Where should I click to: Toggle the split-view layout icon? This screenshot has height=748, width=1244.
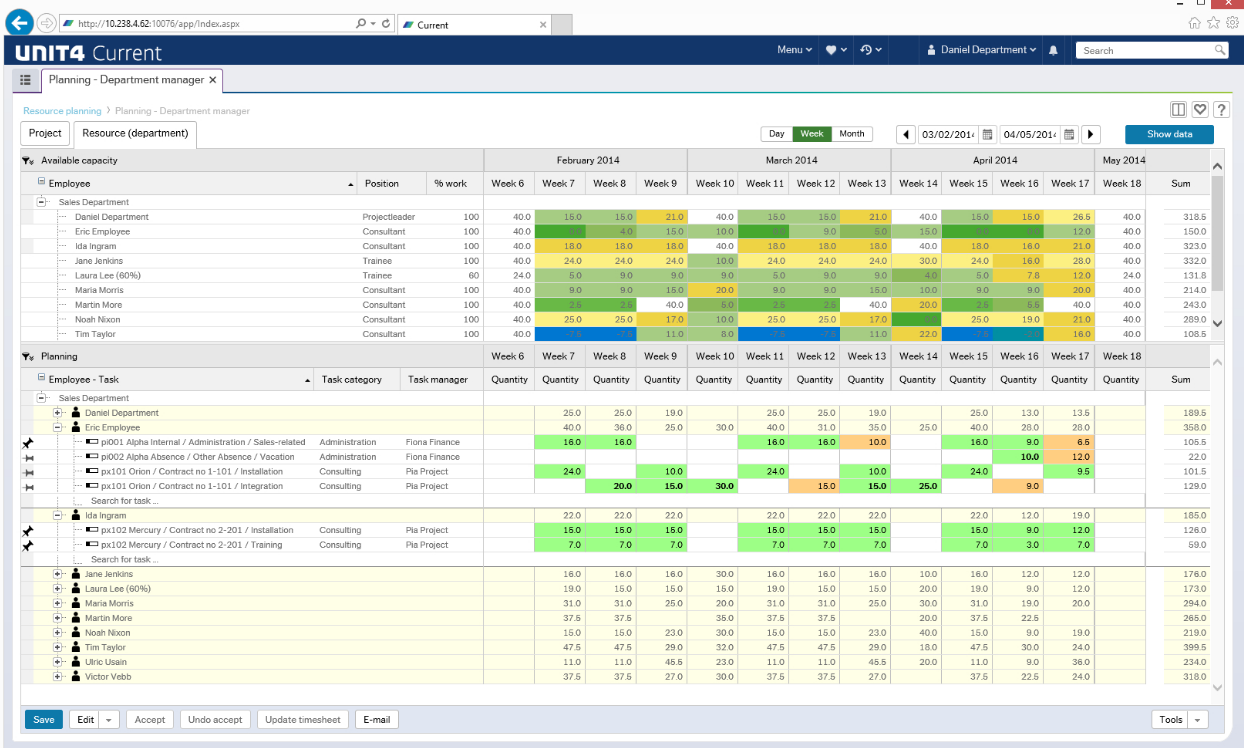pos(1179,110)
